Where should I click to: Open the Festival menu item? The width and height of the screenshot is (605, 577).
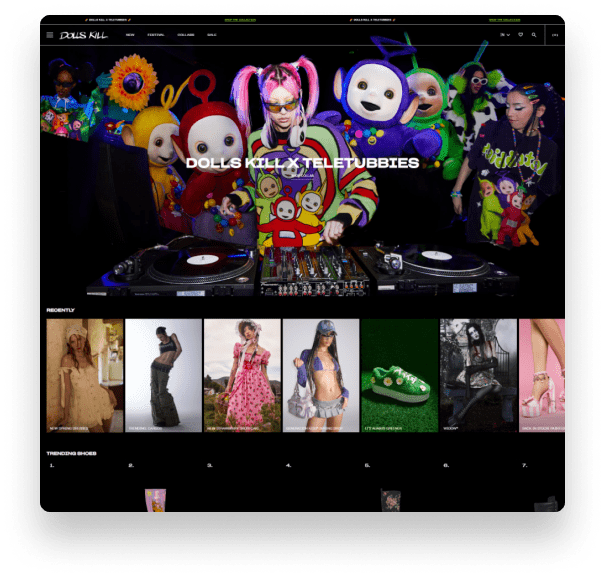[156, 35]
